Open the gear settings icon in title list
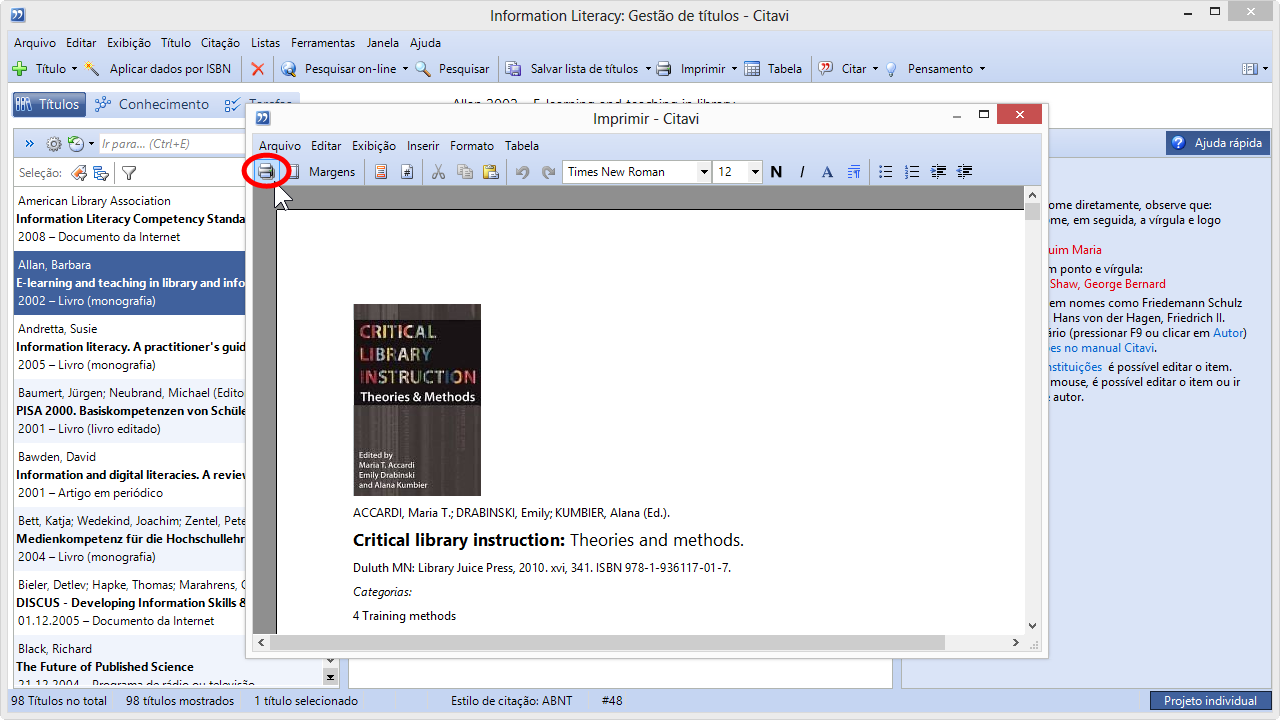 (x=54, y=144)
